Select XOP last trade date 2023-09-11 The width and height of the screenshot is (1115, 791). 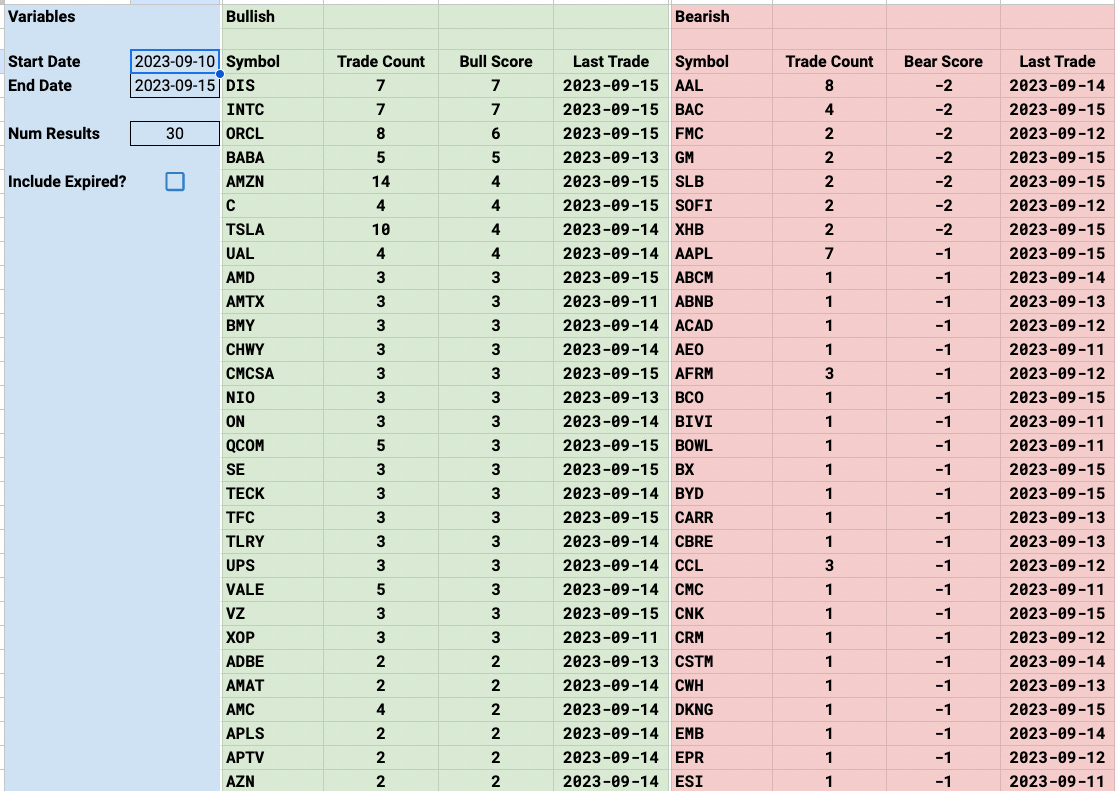(x=610, y=637)
